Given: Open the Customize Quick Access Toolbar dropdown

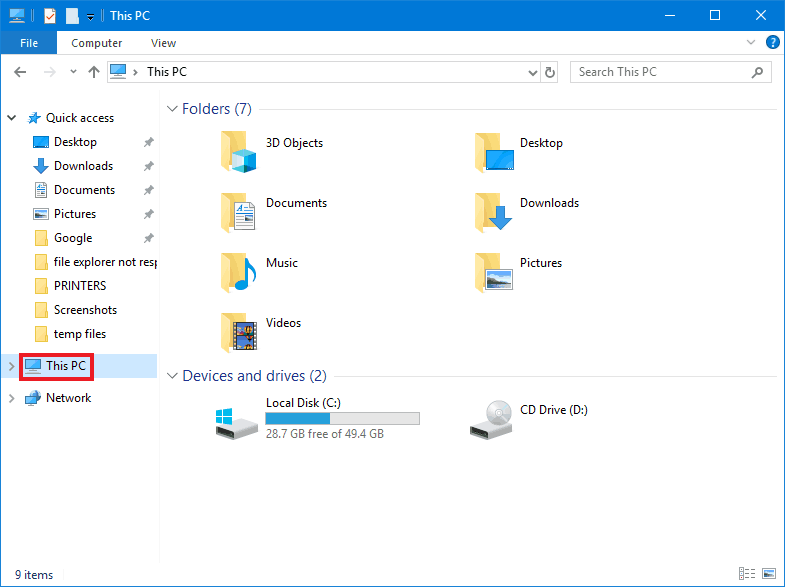Looking at the screenshot, I should coord(90,17).
